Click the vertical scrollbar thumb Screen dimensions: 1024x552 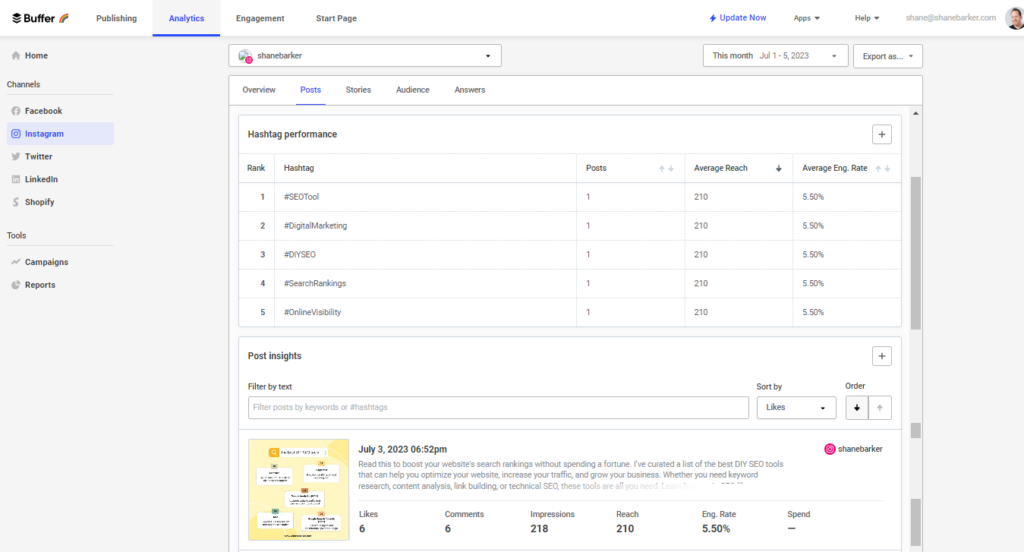(916, 253)
